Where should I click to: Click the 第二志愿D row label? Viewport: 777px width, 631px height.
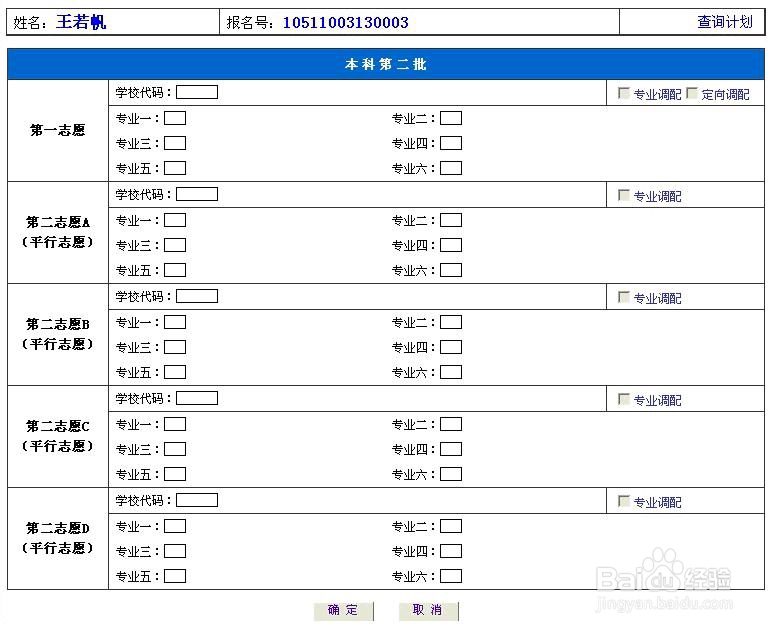57,538
